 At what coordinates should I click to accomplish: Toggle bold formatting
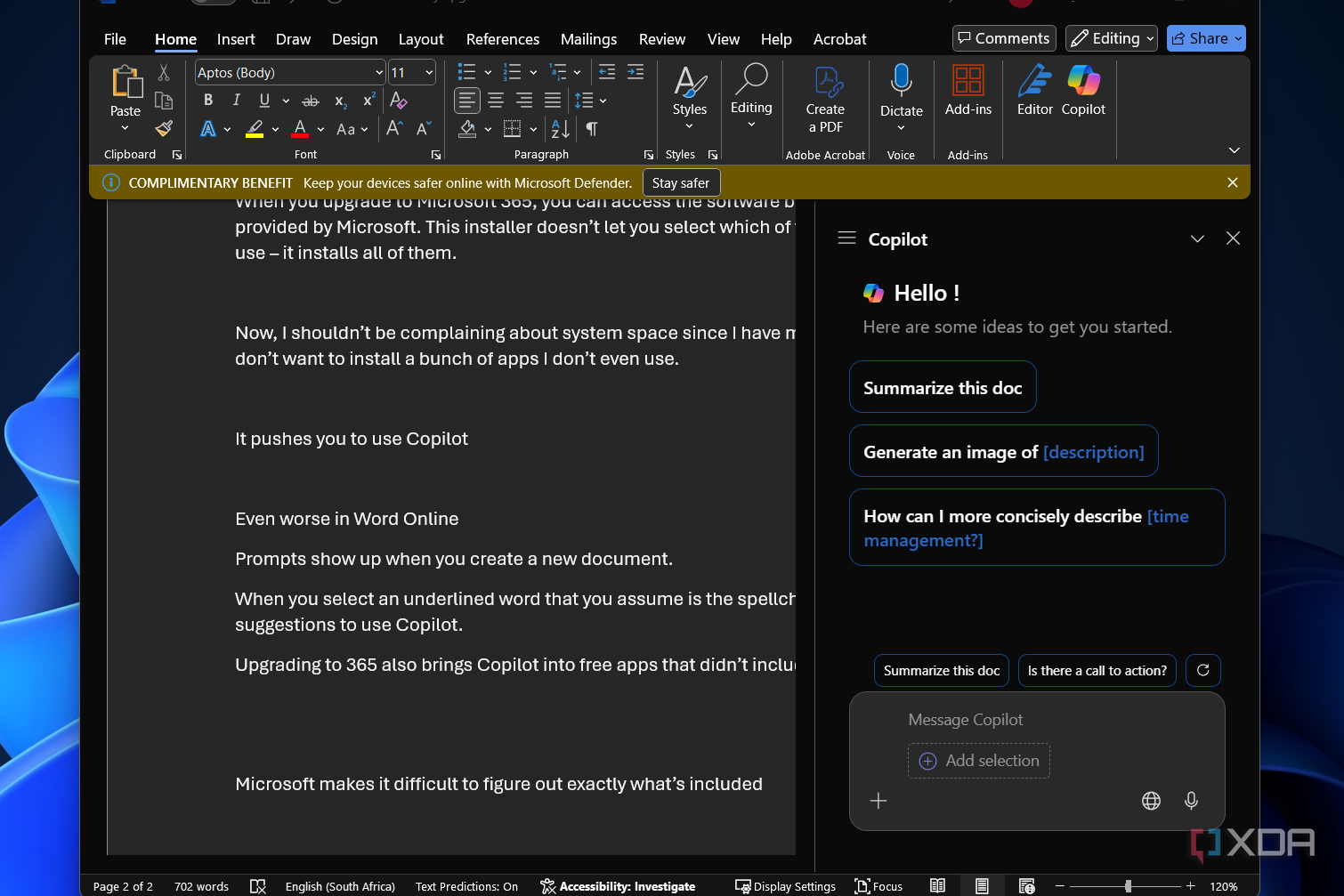pos(208,101)
